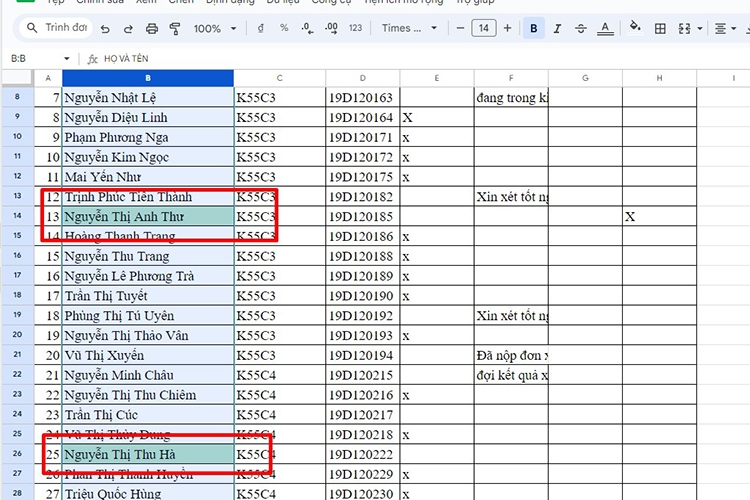750x500 pixels.
Task: Click cell 19D120163
Action: [363, 98]
